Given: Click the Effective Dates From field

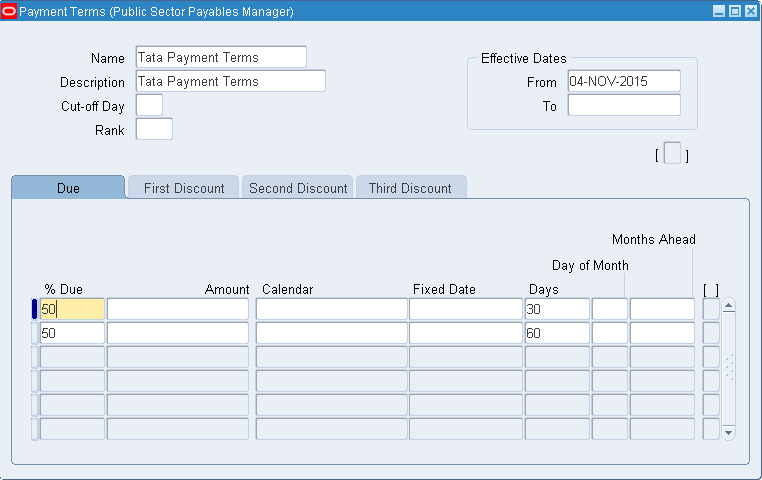Looking at the screenshot, I should [x=624, y=81].
